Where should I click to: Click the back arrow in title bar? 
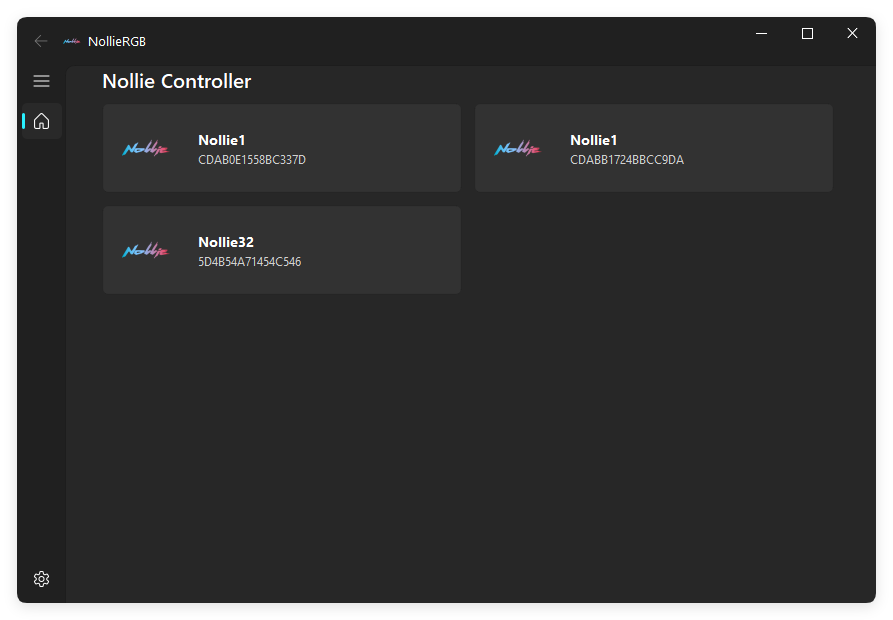40,41
